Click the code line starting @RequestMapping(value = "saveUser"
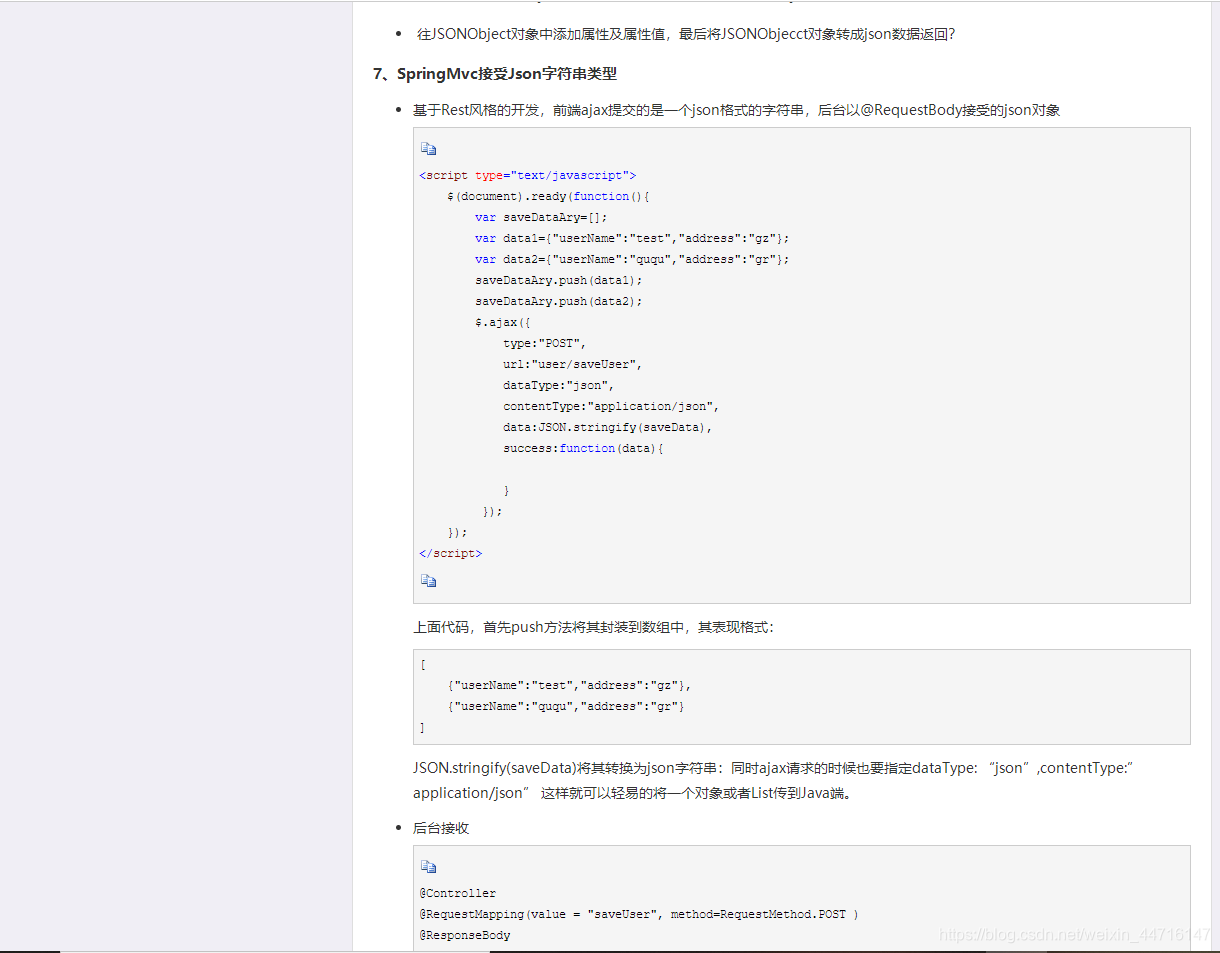1220x953 pixels. (x=639, y=914)
